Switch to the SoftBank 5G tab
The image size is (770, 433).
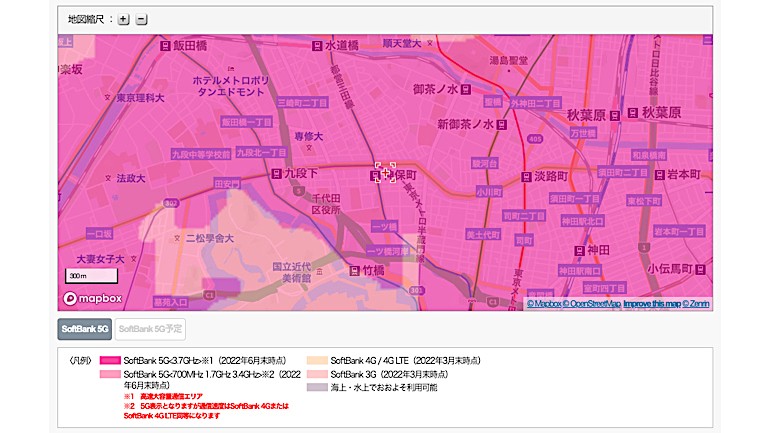click(84, 329)
